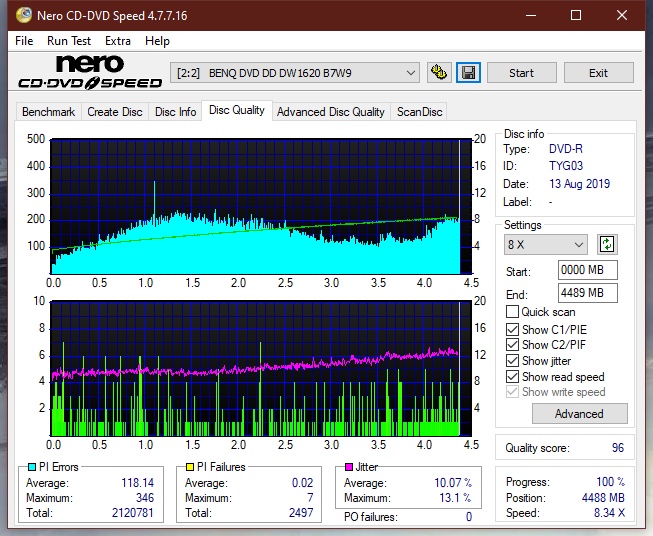Switch to the ScanDisc tab
Viewport: 653px width, 536px height.
tap(419, 112)
